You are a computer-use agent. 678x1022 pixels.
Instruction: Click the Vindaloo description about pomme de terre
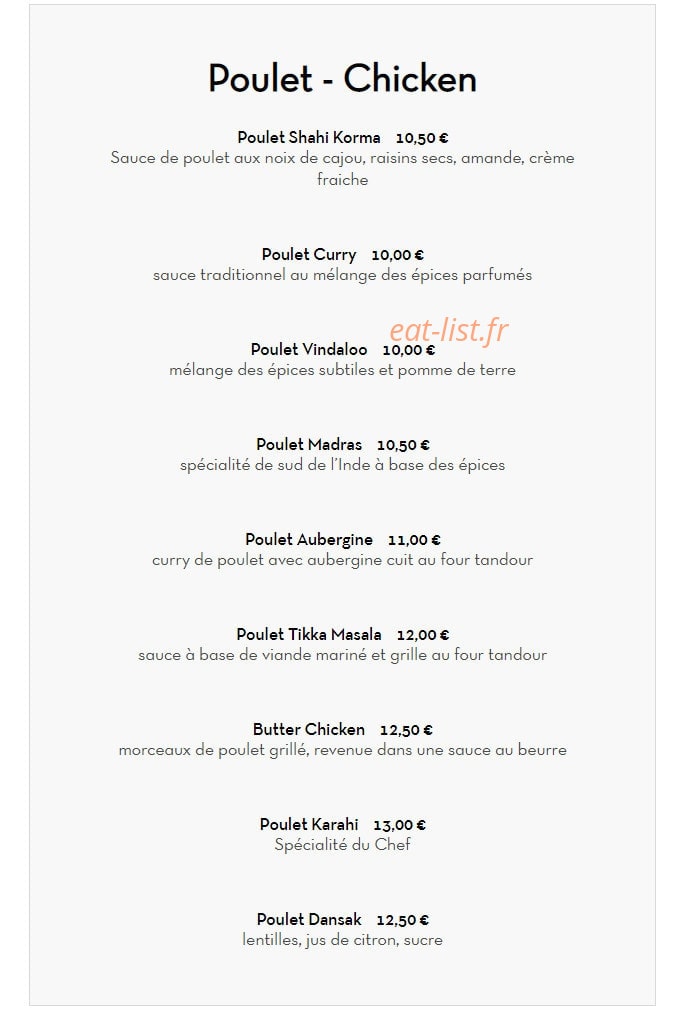click(x=342, y=370)
